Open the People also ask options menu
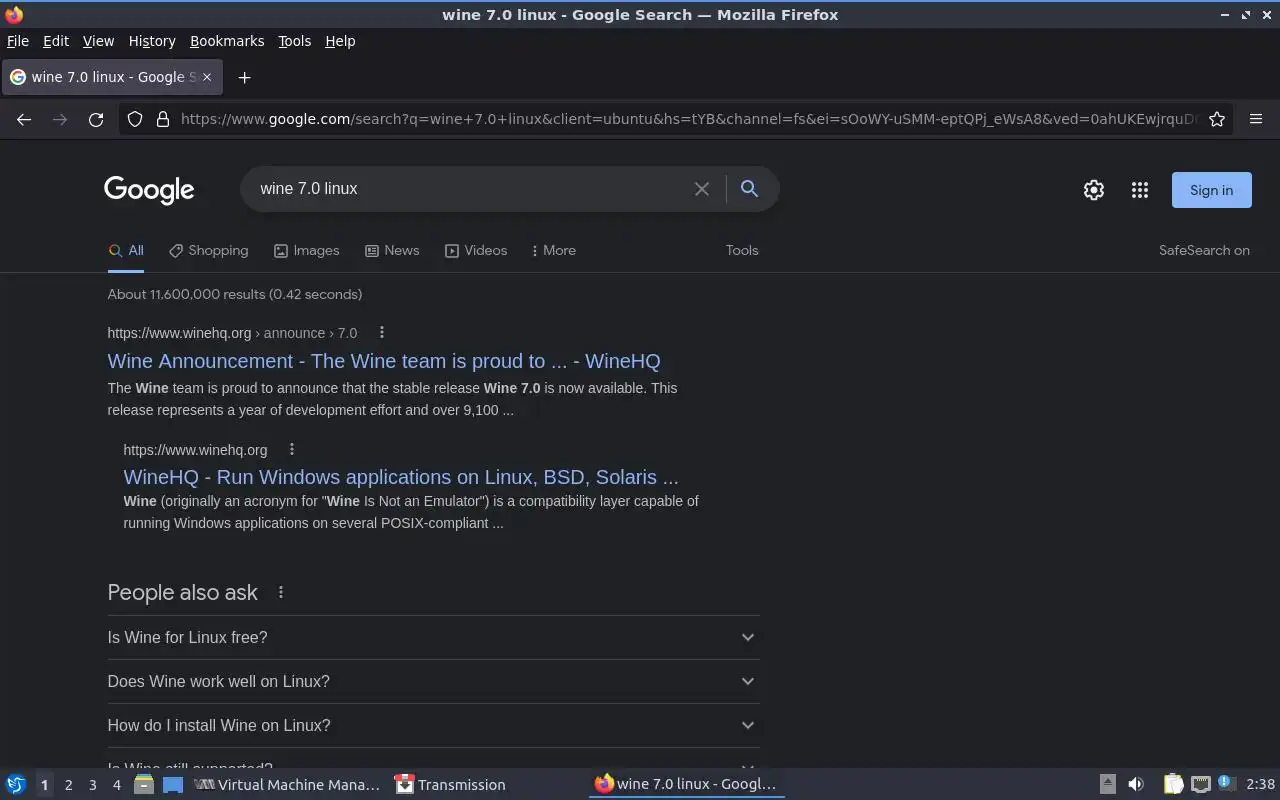The image size is (1280, 800). [281, 593]
